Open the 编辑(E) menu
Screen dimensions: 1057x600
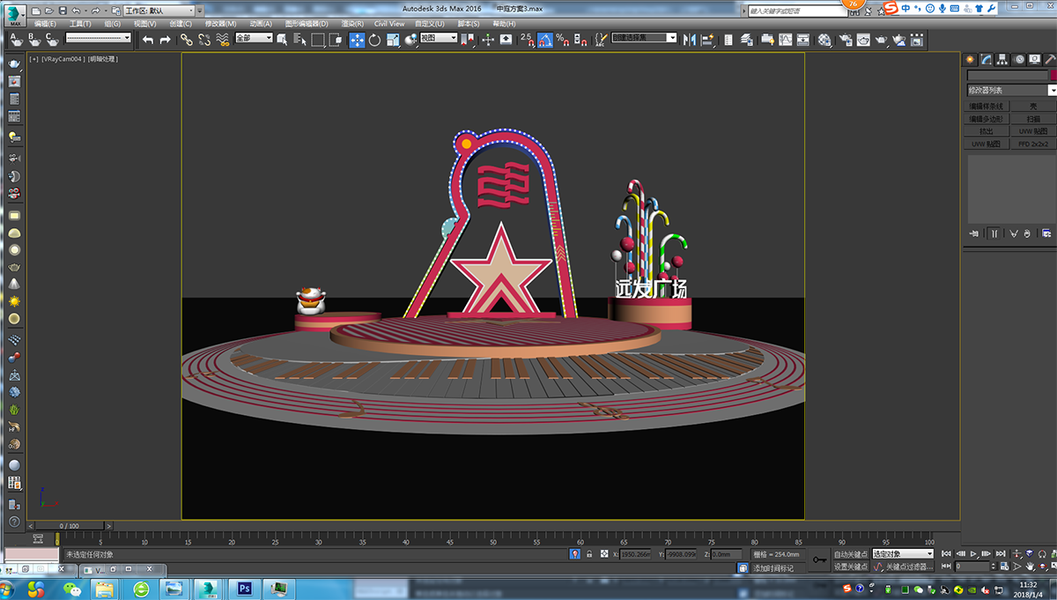[x=46, y=24]
